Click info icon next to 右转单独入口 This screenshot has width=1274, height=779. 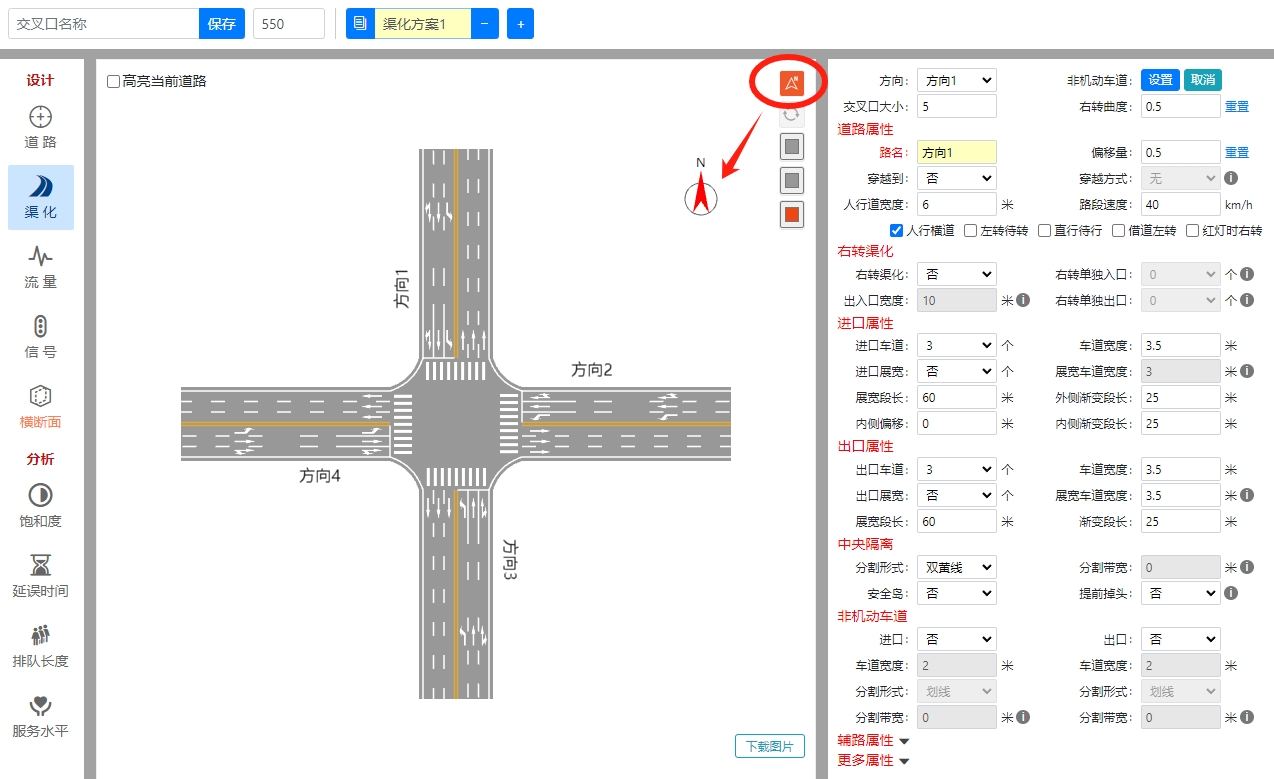click(1246, 274)
